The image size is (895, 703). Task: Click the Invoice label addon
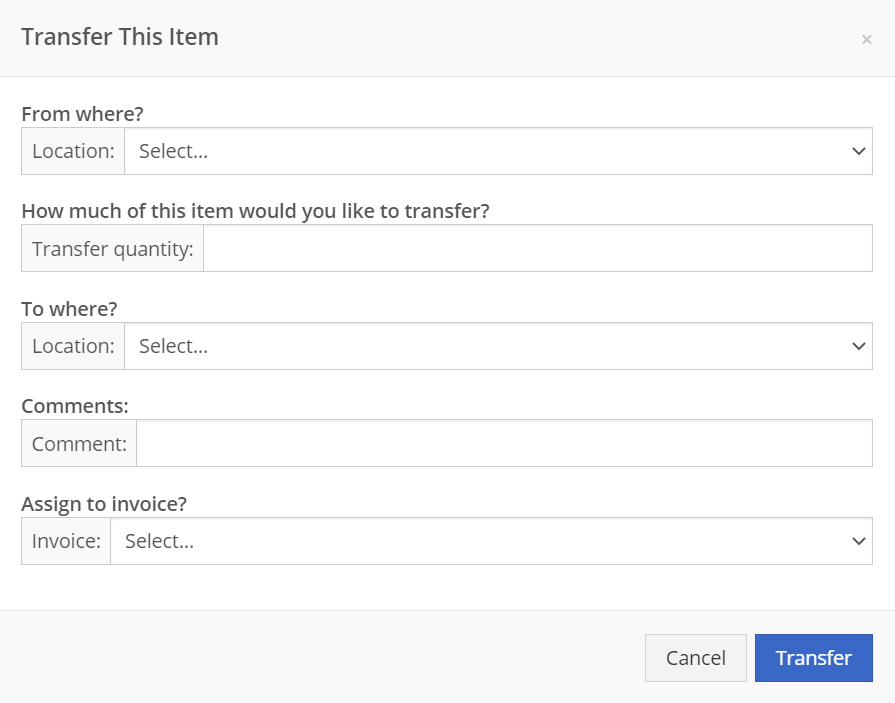click(x=66, y=542)
